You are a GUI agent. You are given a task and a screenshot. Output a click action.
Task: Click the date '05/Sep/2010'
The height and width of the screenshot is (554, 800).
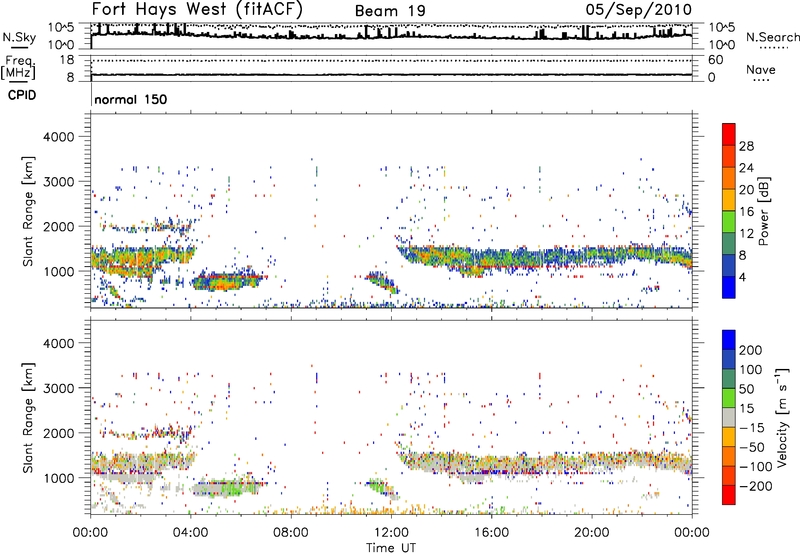point(639,9)
